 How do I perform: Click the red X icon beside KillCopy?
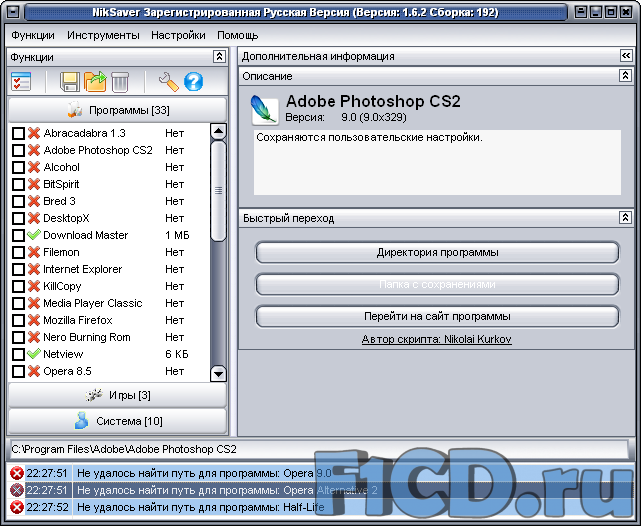pos(34,286)
